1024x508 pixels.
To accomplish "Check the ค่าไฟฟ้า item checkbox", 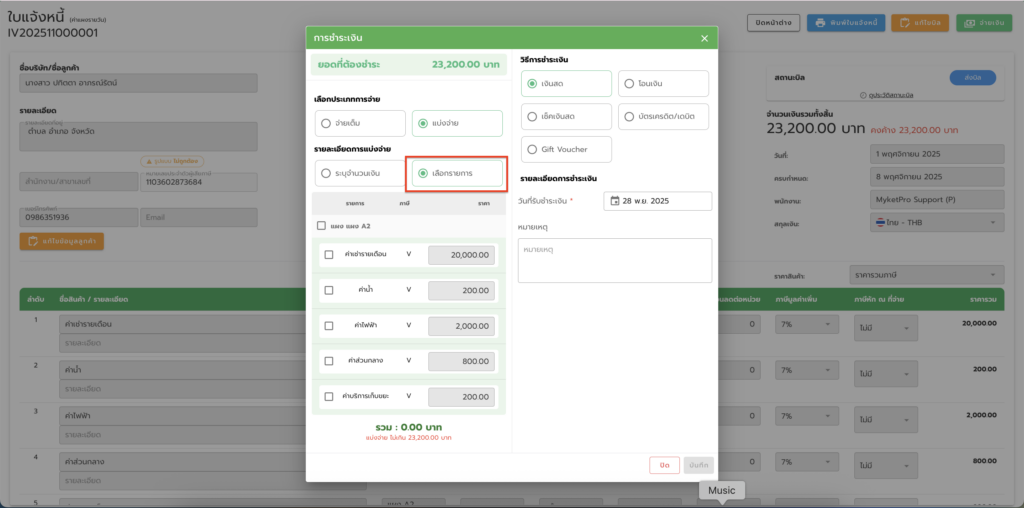I will 329,326.
